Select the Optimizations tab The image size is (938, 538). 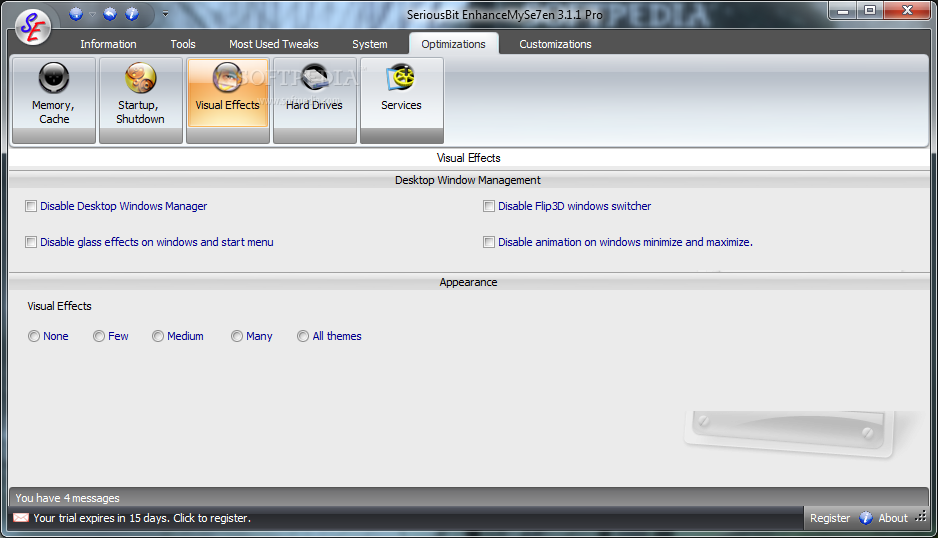click(x=453, y=44)
